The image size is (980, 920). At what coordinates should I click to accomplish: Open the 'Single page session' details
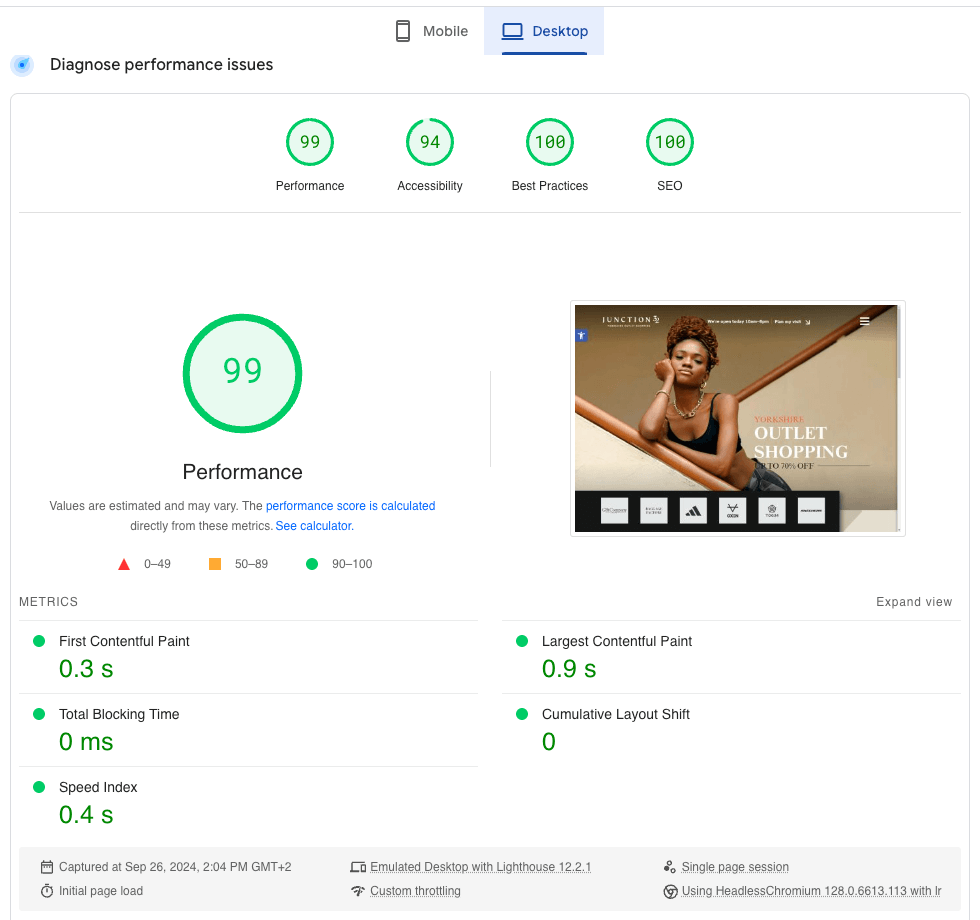[x=735, y=867]
